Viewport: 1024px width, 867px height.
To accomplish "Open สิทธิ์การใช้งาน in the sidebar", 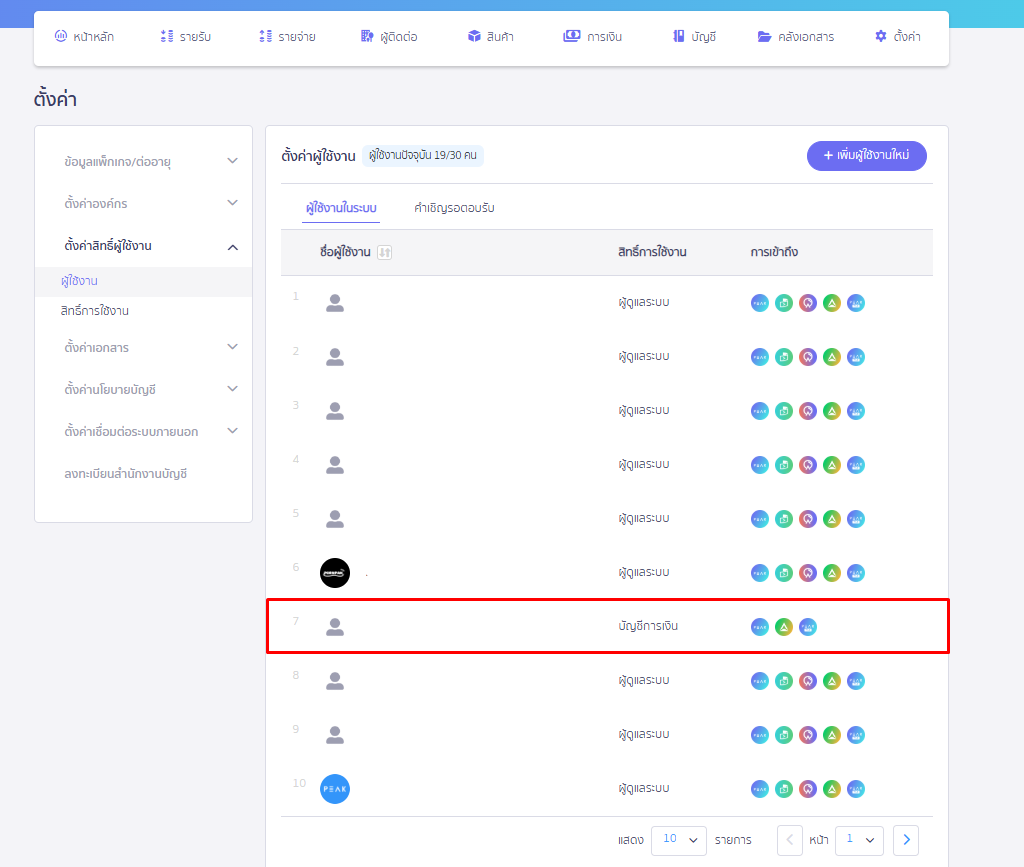I will [x=95, y=311].
